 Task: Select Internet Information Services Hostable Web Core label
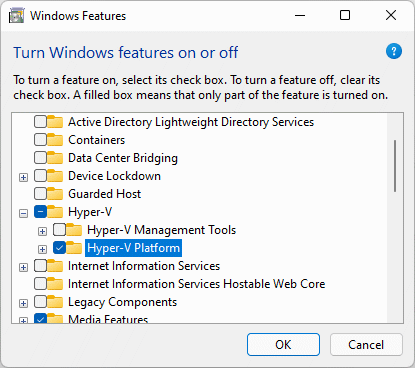tap(197, 284)
